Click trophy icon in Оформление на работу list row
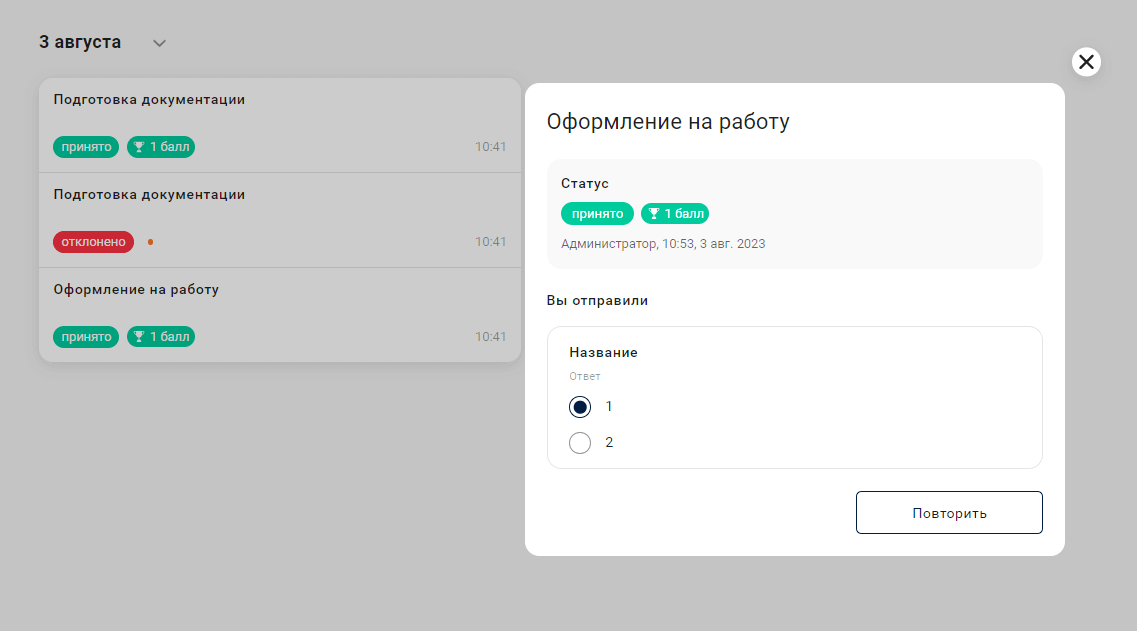This screenshot has height=631, width=1137. [140, 337]
